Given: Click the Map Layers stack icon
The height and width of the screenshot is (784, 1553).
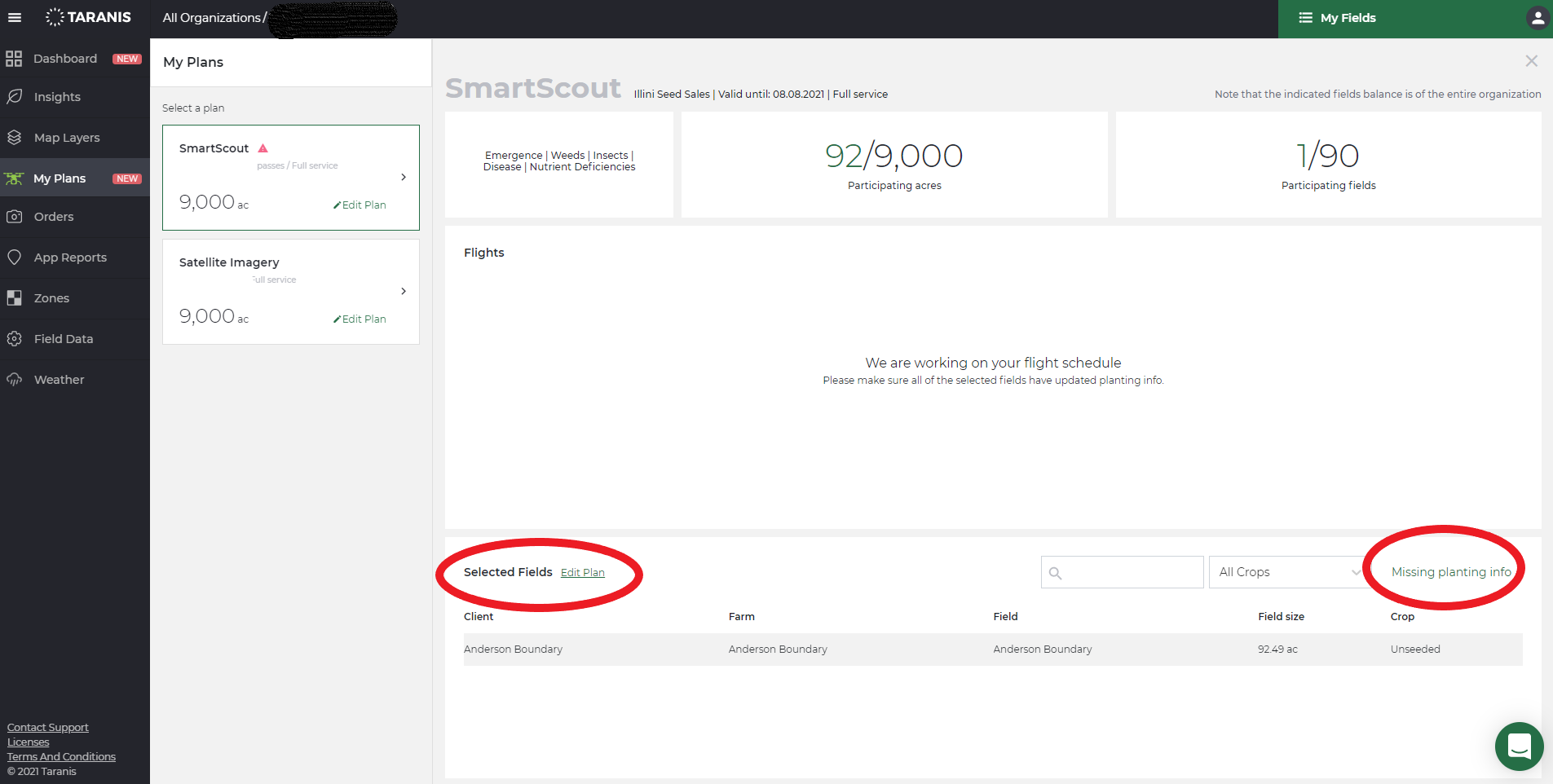Looking at the screenshot, I should 14,138.
